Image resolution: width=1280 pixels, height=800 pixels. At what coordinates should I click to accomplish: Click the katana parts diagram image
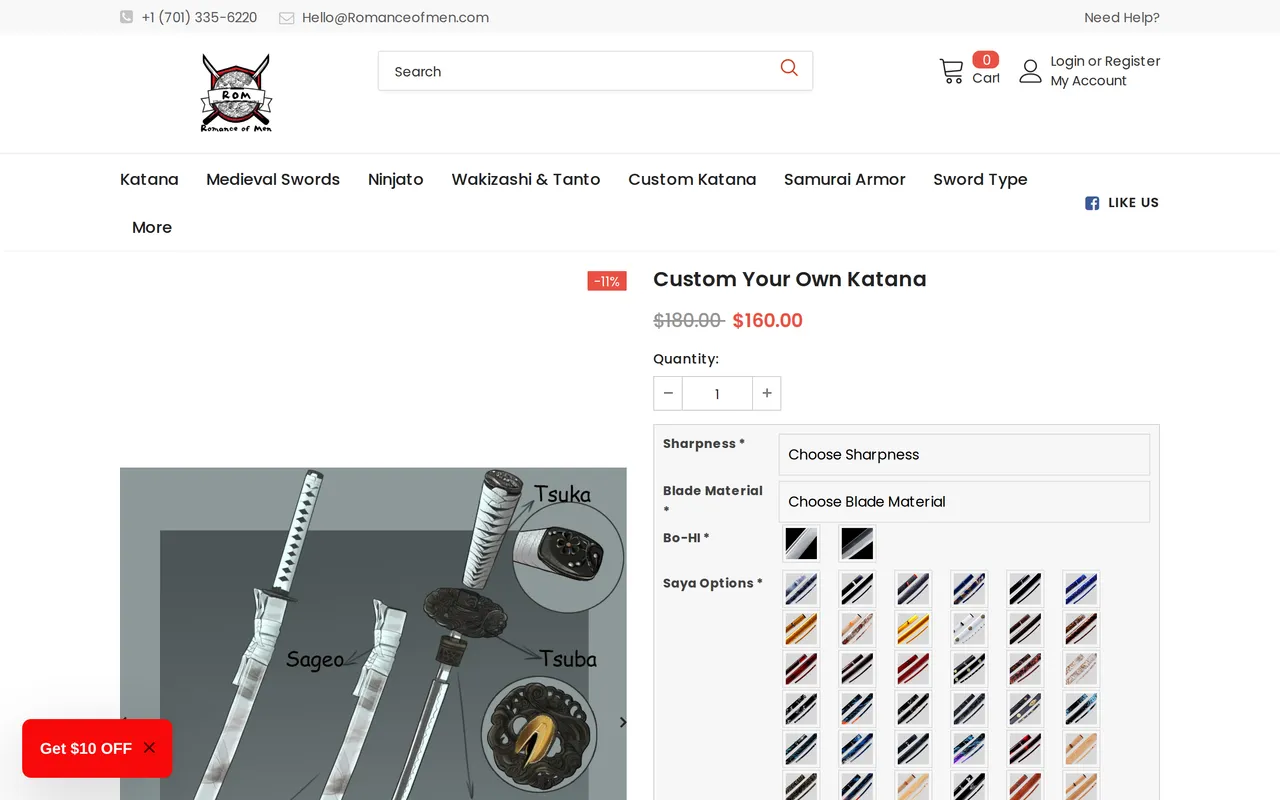[x=373, y=634]
